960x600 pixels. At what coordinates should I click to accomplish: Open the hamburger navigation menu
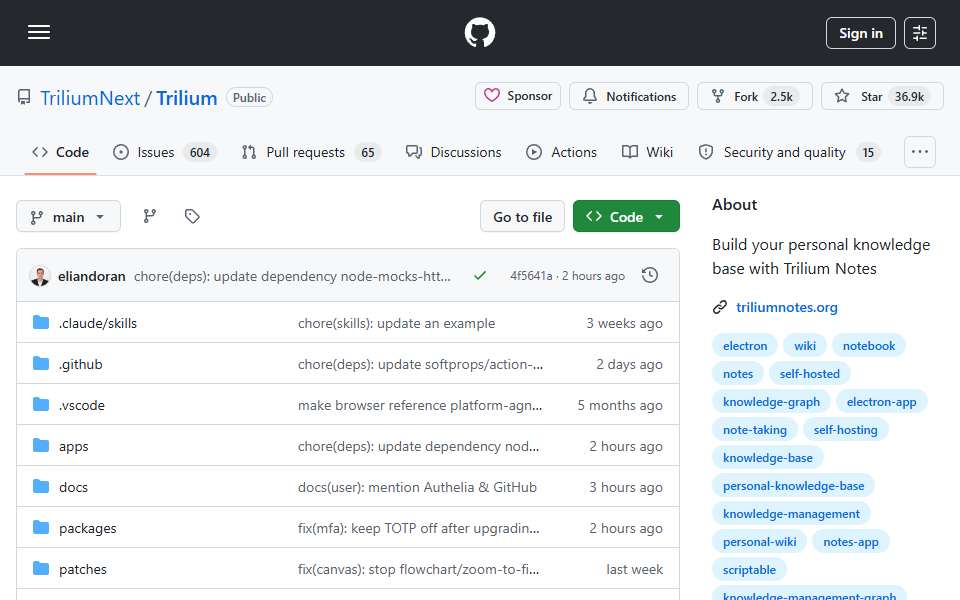[x=39, y=32]
